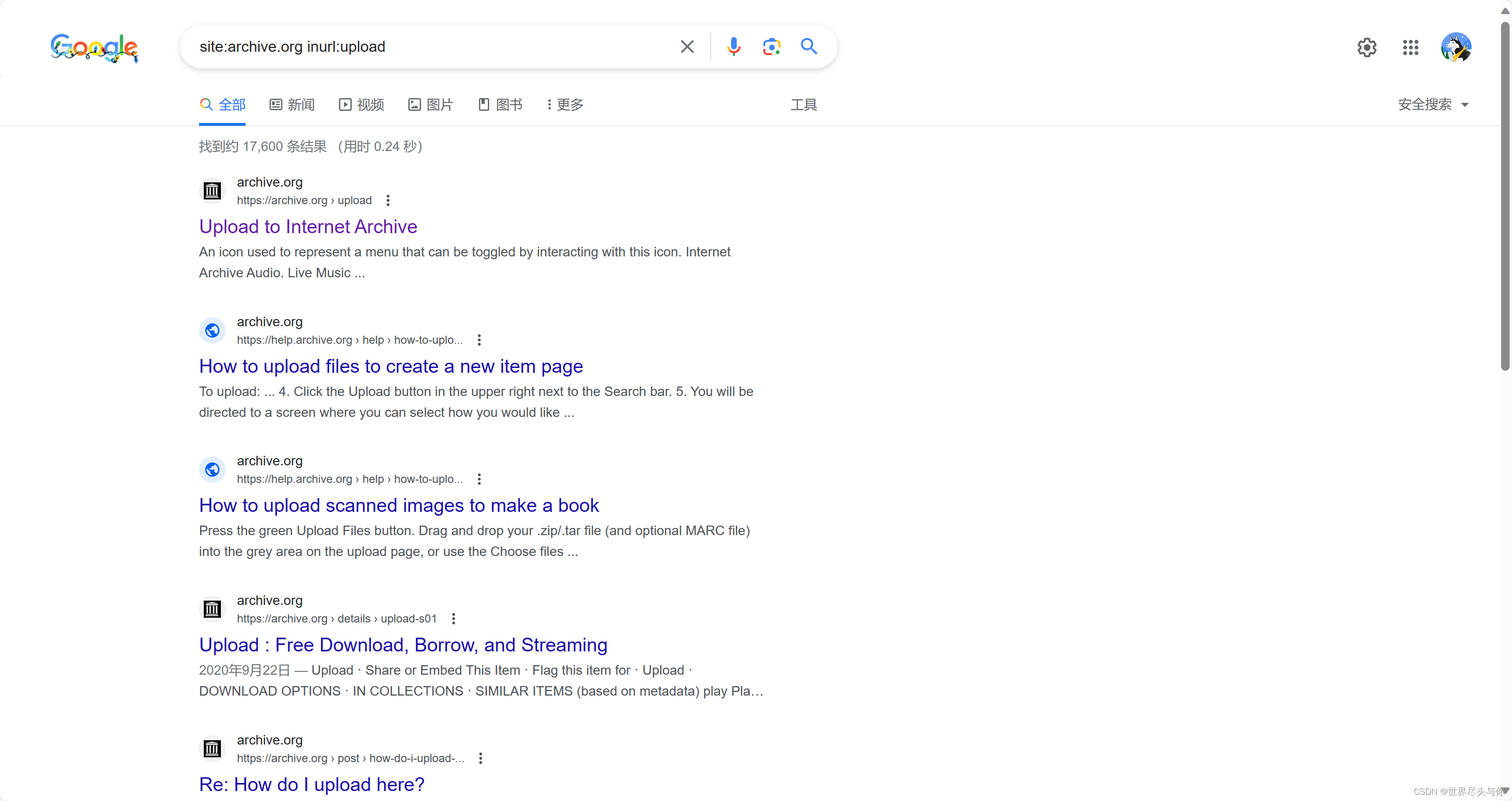Open the three-dot menu on the first result
1512x801 pixels.
pyautogui.click(x=388, y=200)
